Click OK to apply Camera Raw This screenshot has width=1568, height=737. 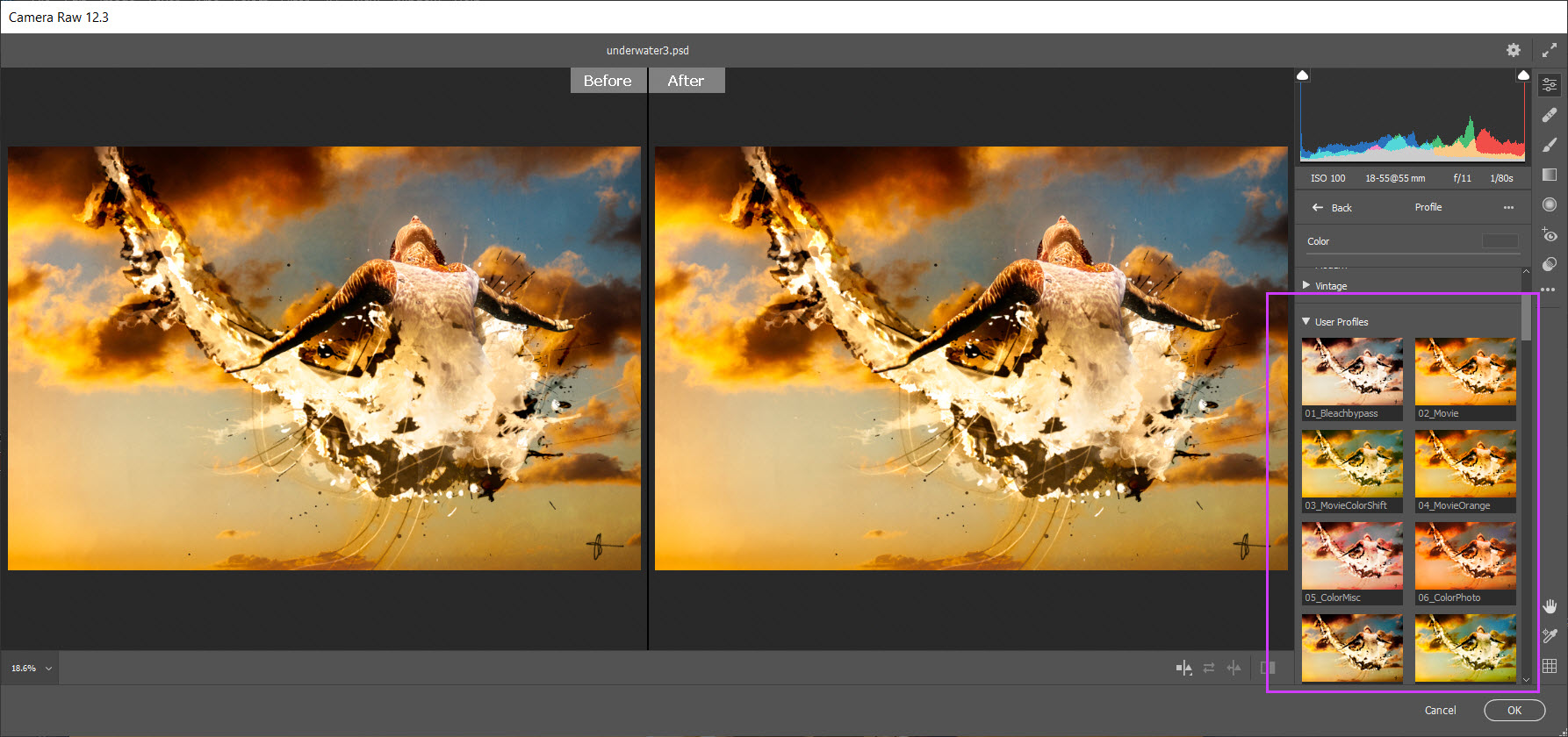[x=1514, y=711]
